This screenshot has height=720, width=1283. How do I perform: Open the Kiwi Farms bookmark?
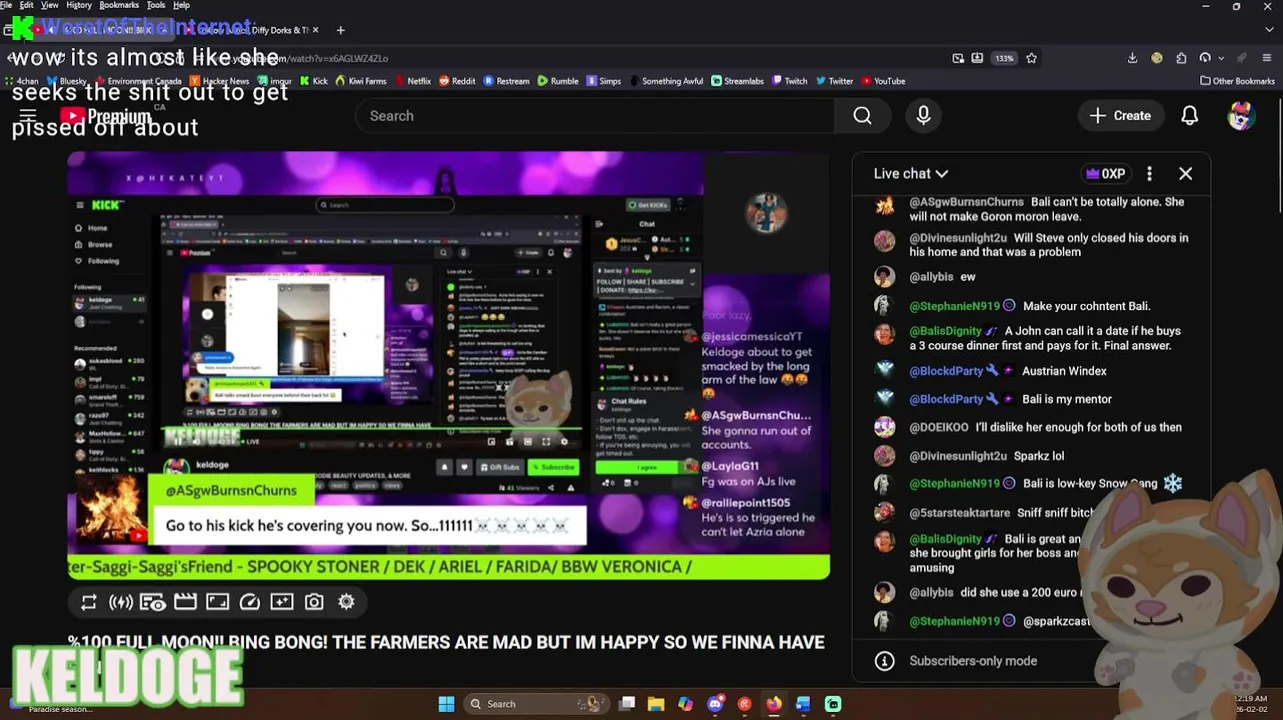click(x=360, y=81)
